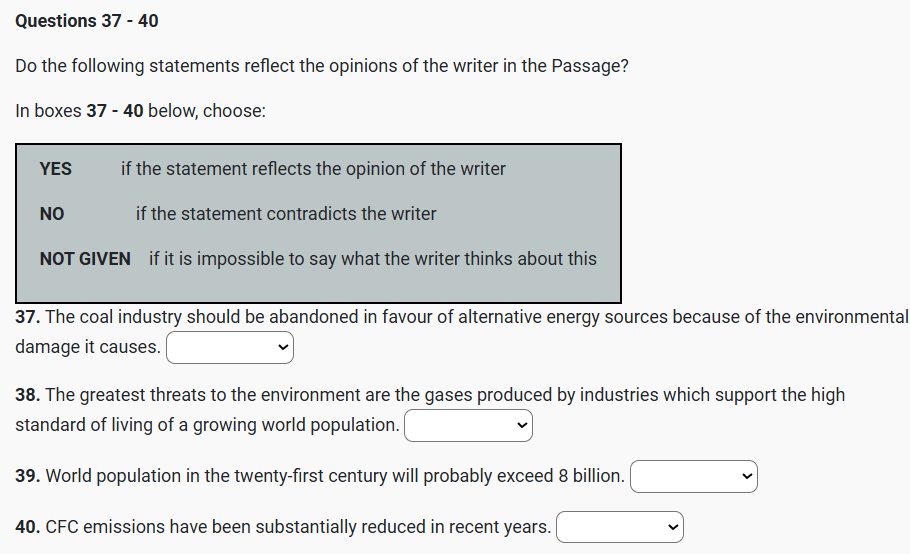This screenshot has height=554, width=910.
Task: Open the answer dropdown for question 38
Action: 467,426
